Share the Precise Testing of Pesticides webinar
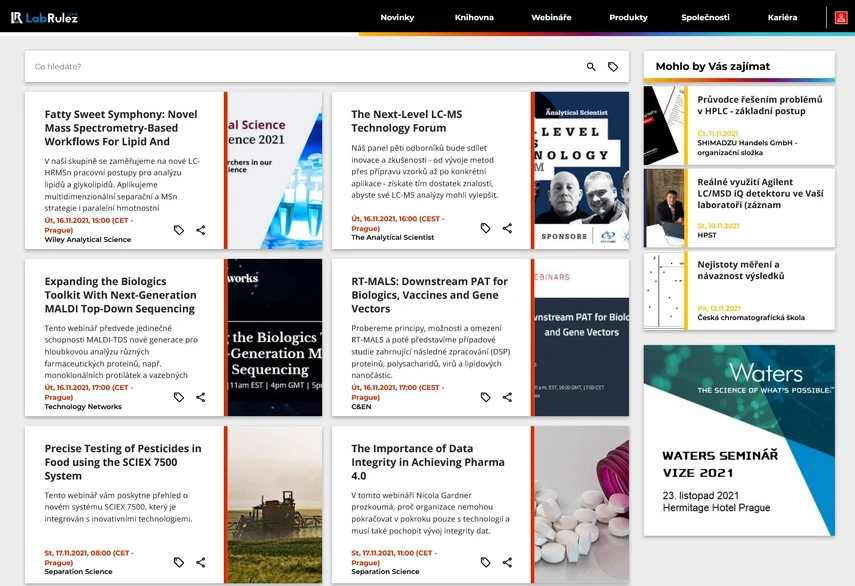Image resolution: width=855 pixels, height=586 pixels. point(201,562)
